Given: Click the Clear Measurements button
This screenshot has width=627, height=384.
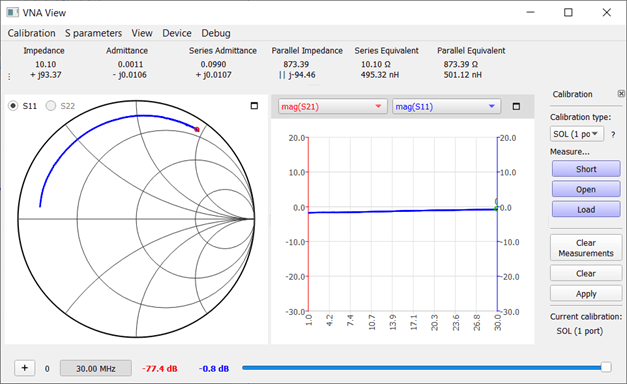Looking at the screenshot, I should [586, 248].
